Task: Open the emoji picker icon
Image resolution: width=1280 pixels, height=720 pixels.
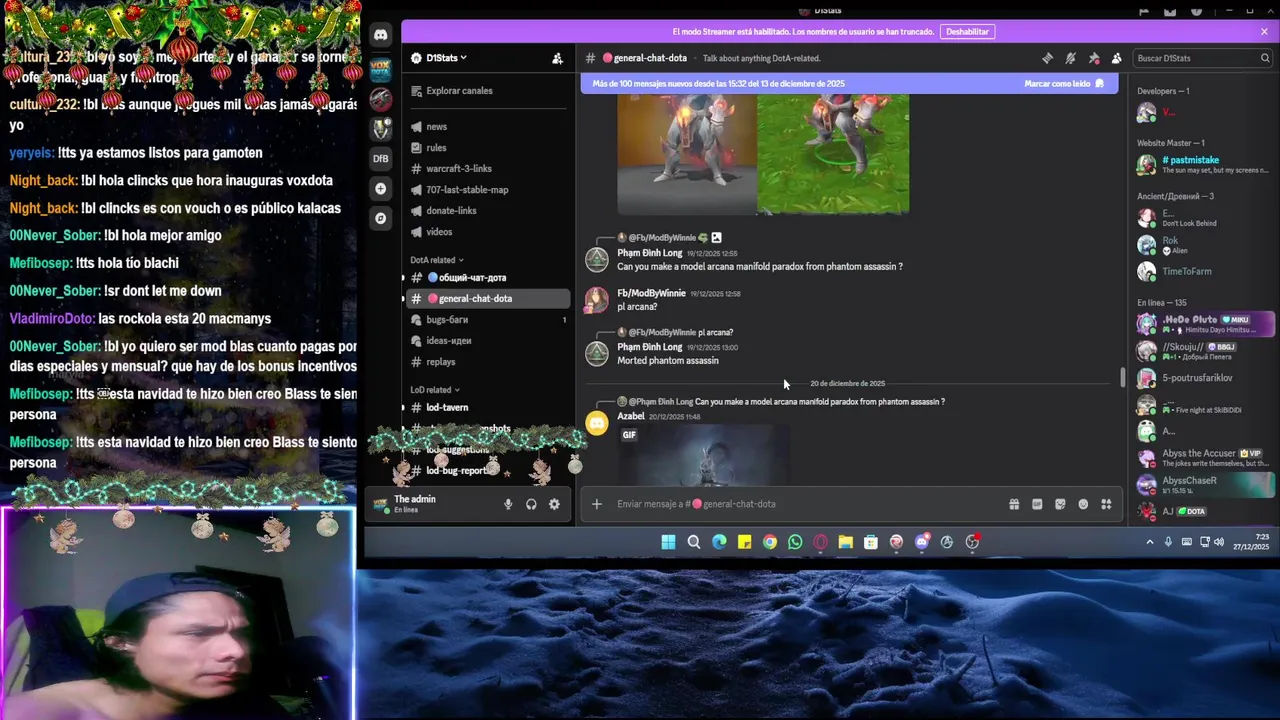Action: pos(1083,504)
